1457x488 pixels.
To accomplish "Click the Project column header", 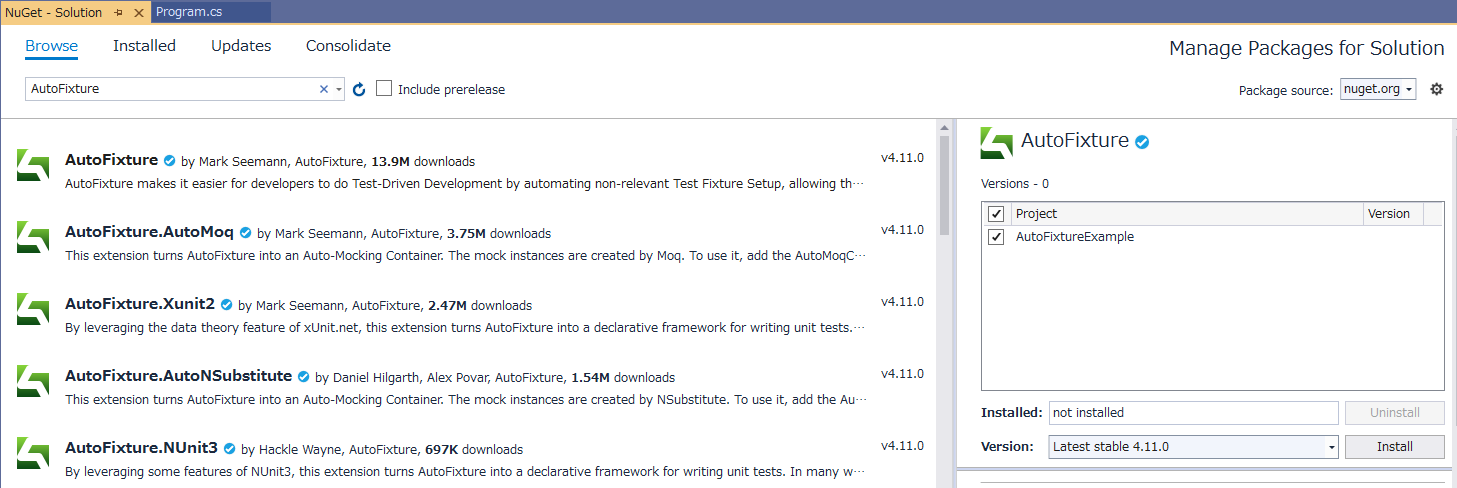I will [x=1186, y=214].
